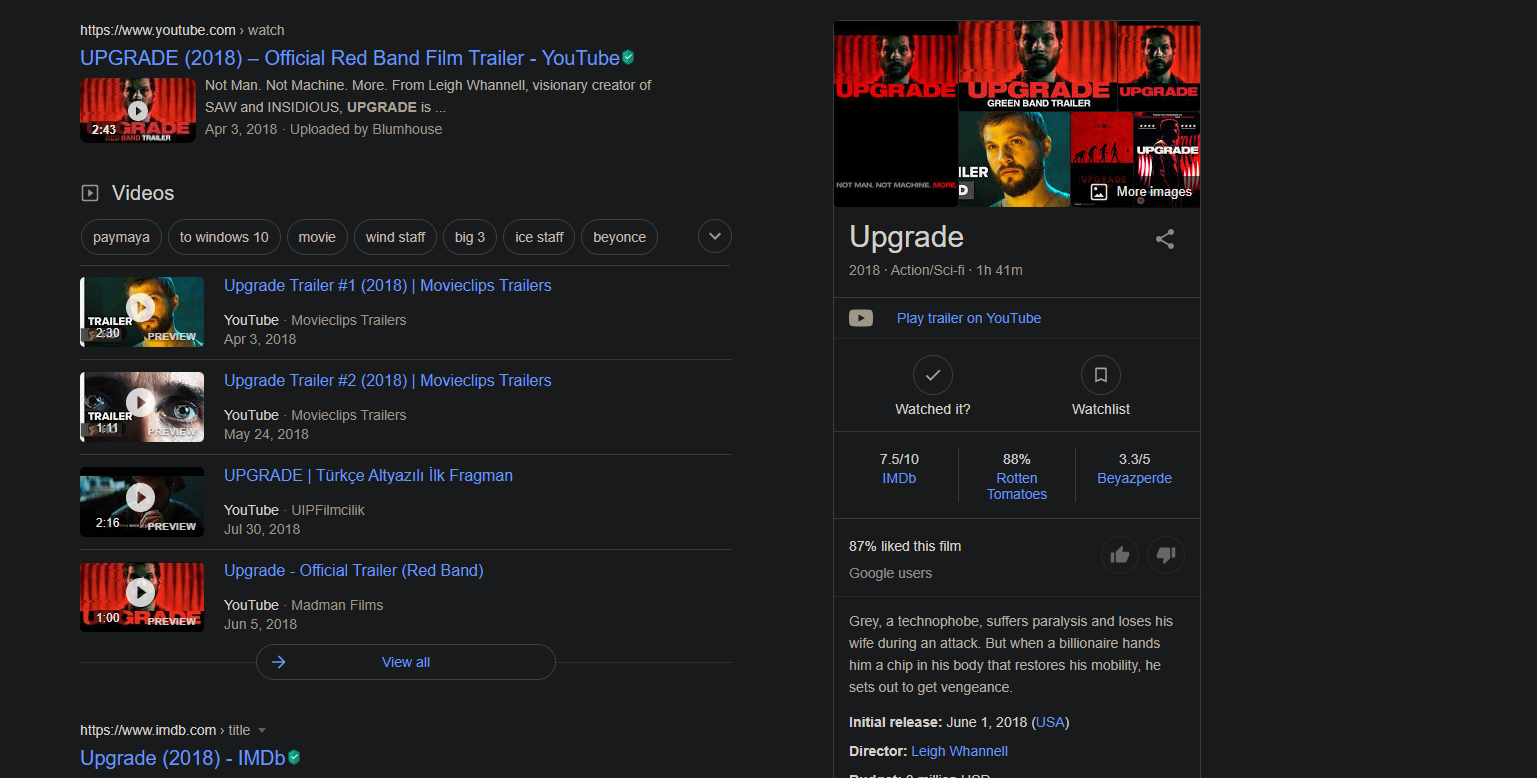Image resolution: width=1537 pixels, height=778 pixels.
Task: Click the thumbs up like icon
Action: click(x=1120, y=555)
